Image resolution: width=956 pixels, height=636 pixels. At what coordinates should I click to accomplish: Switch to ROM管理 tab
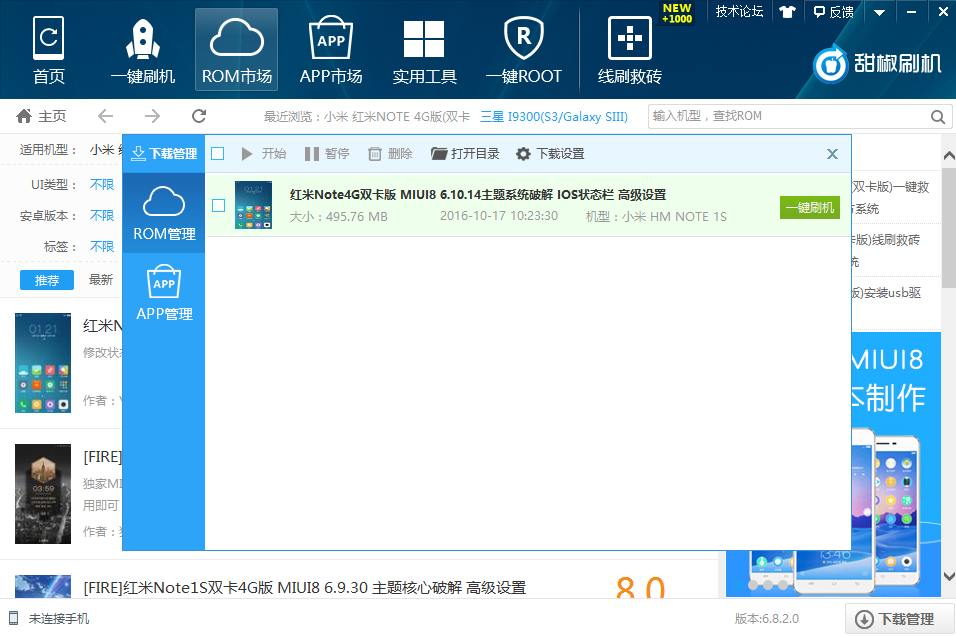(164, 213)
